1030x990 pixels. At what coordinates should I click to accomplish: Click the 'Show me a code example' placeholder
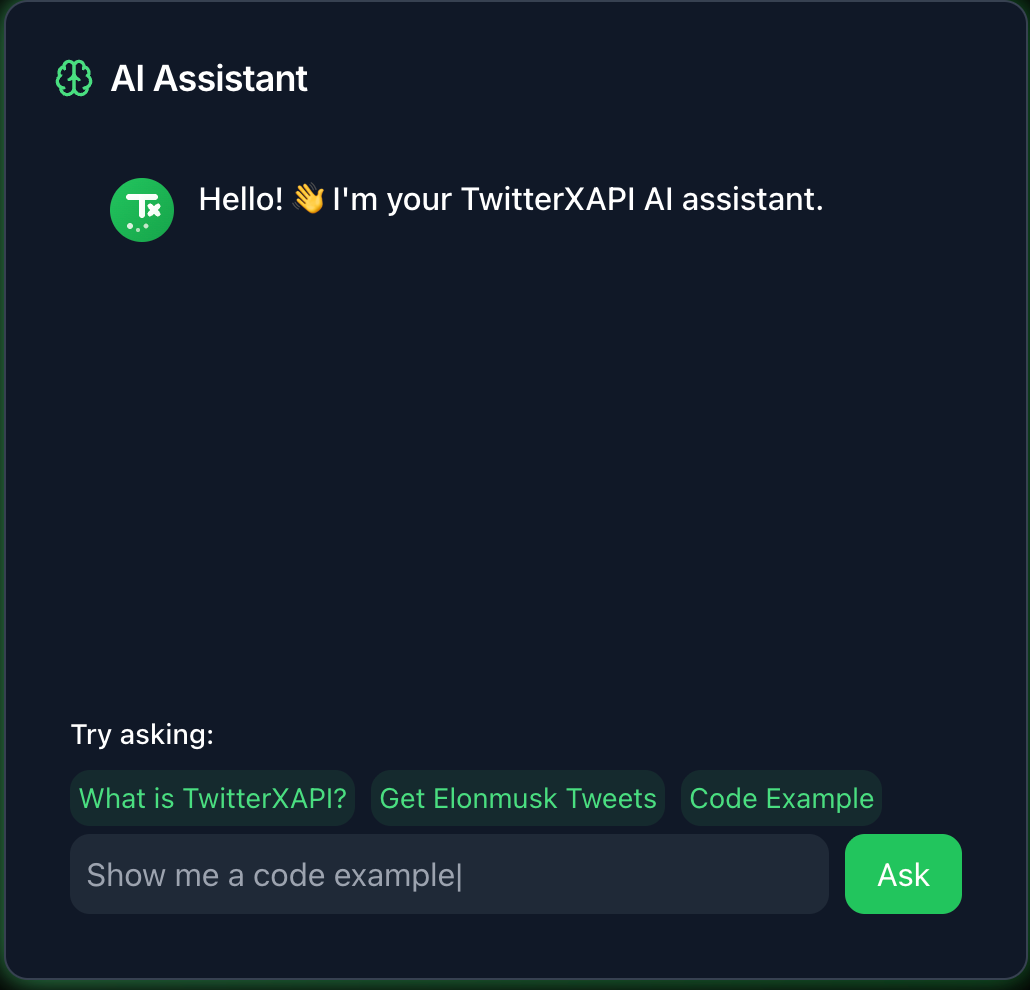(x=271, y=875)
